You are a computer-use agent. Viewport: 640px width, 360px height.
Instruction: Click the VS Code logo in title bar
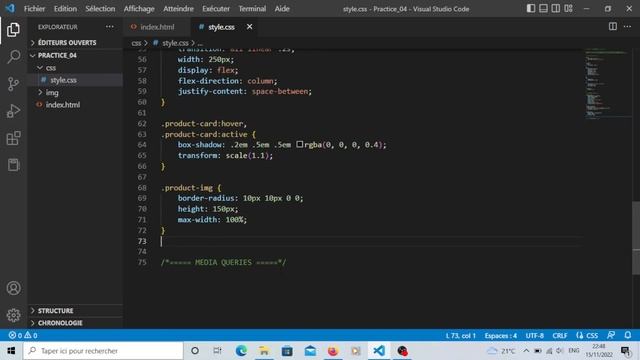(10, 8)
